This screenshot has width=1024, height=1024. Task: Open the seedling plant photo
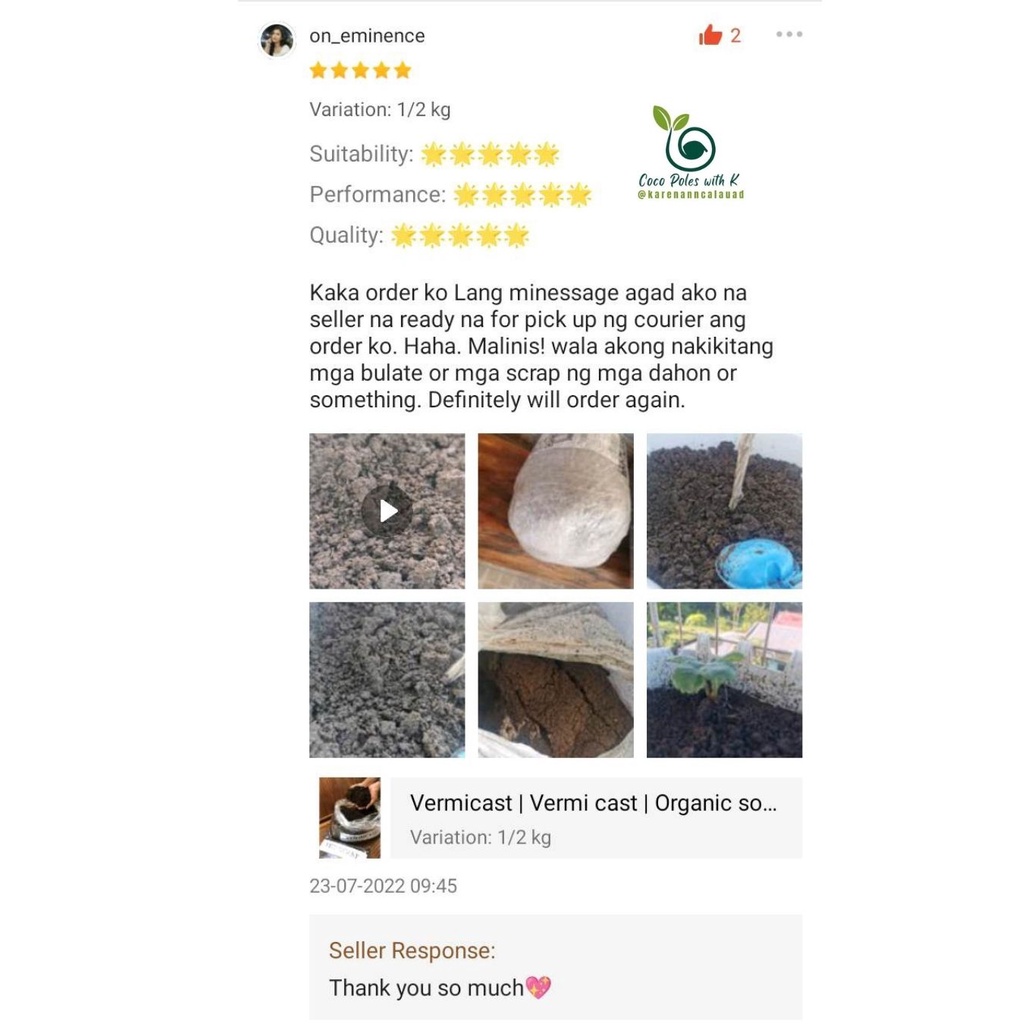(x=724, y=680)
